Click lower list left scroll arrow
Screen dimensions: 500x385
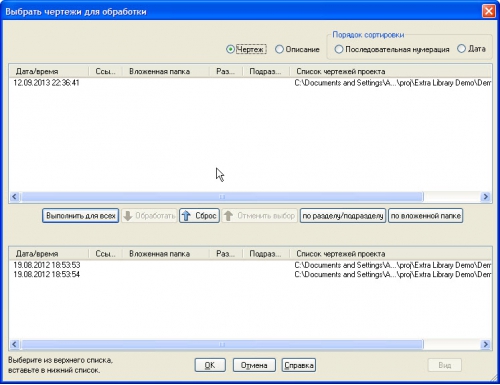pyautogui.click(x=14, y=344)
